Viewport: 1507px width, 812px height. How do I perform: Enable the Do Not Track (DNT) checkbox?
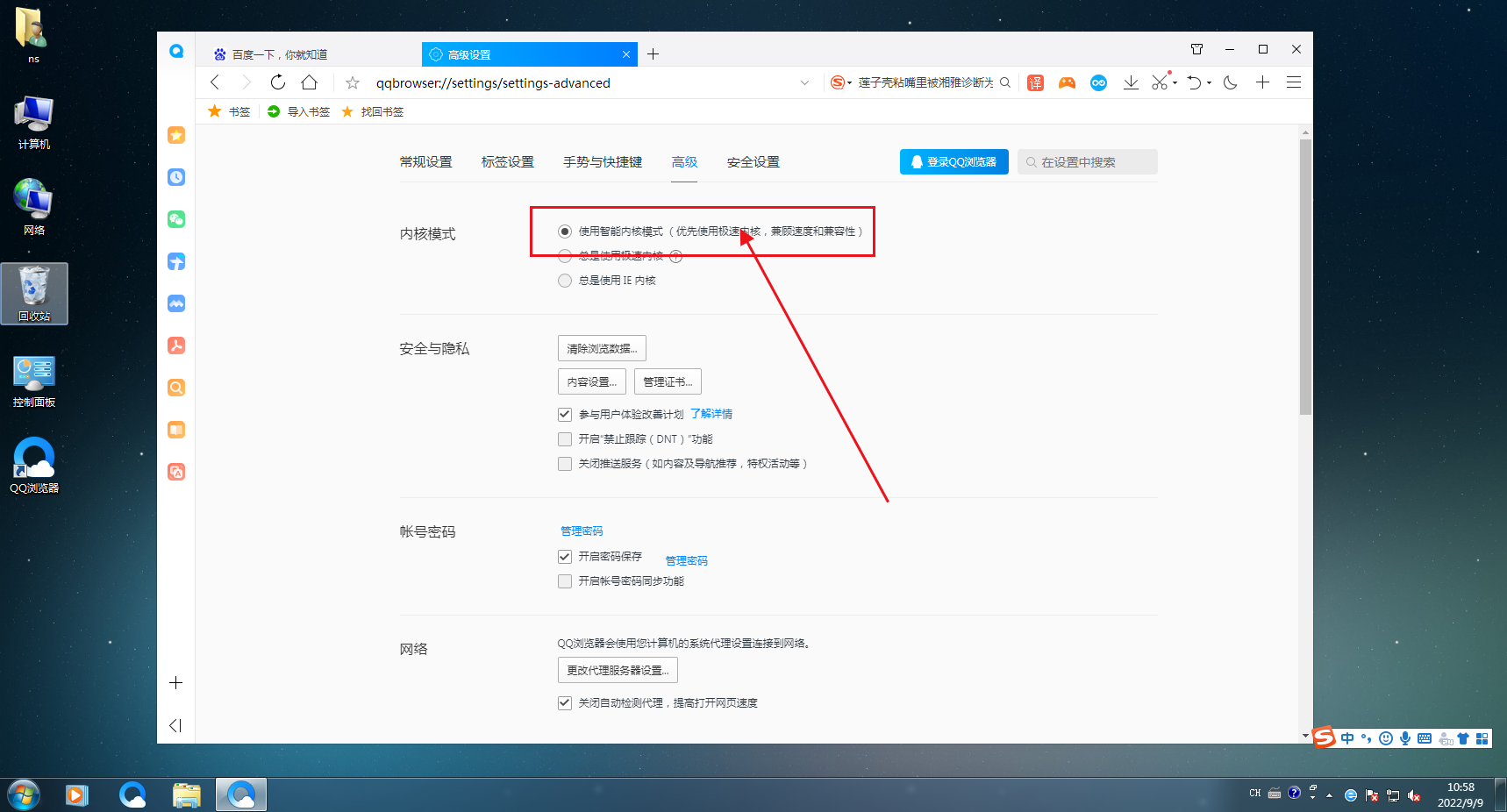[565, 439]
